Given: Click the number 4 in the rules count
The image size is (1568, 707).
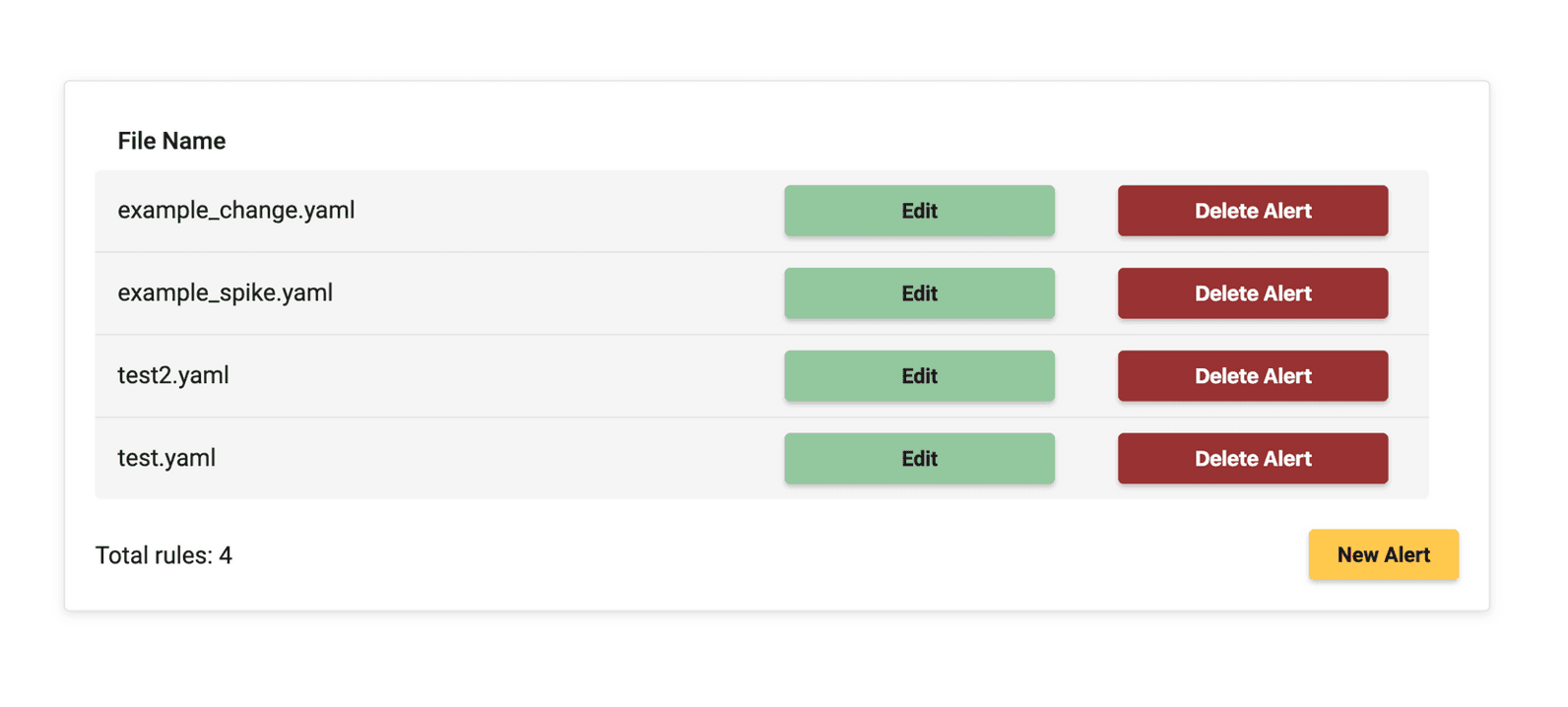Looking at the screenshot, I should coord(226,556).
